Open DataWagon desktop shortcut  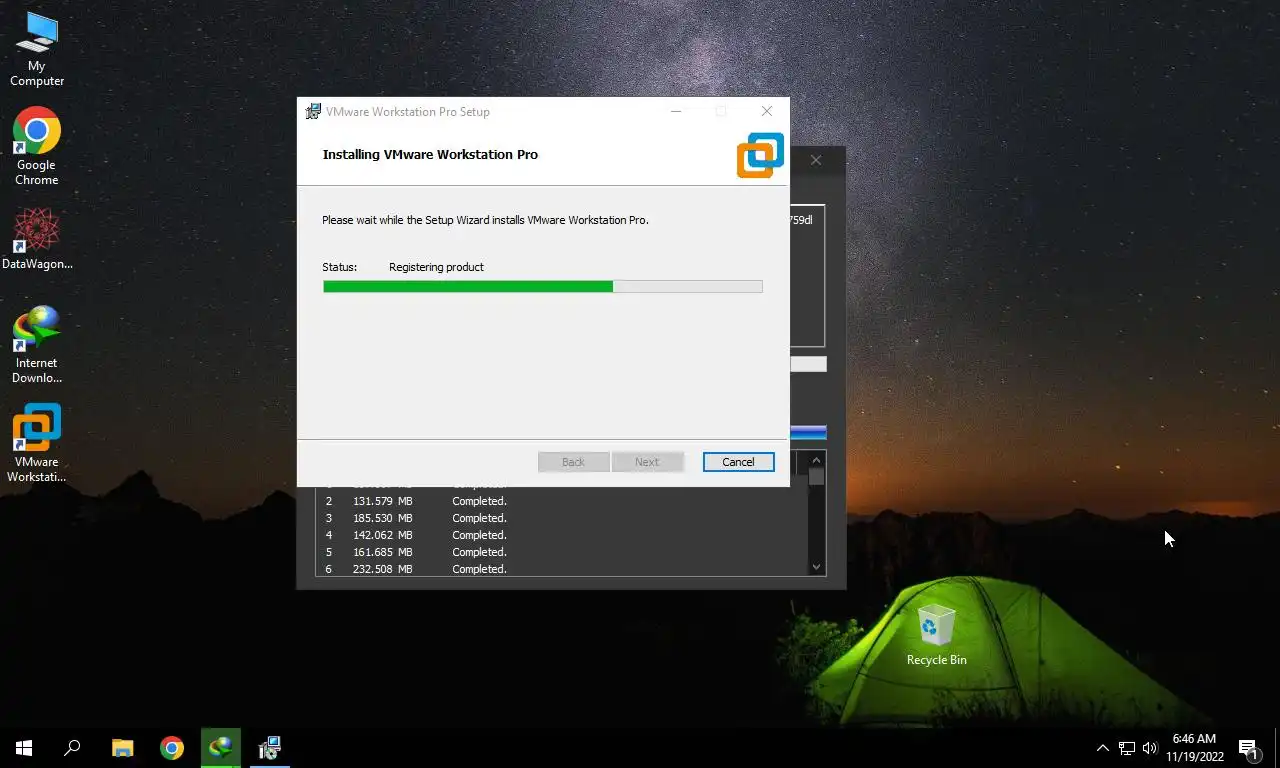37,239
